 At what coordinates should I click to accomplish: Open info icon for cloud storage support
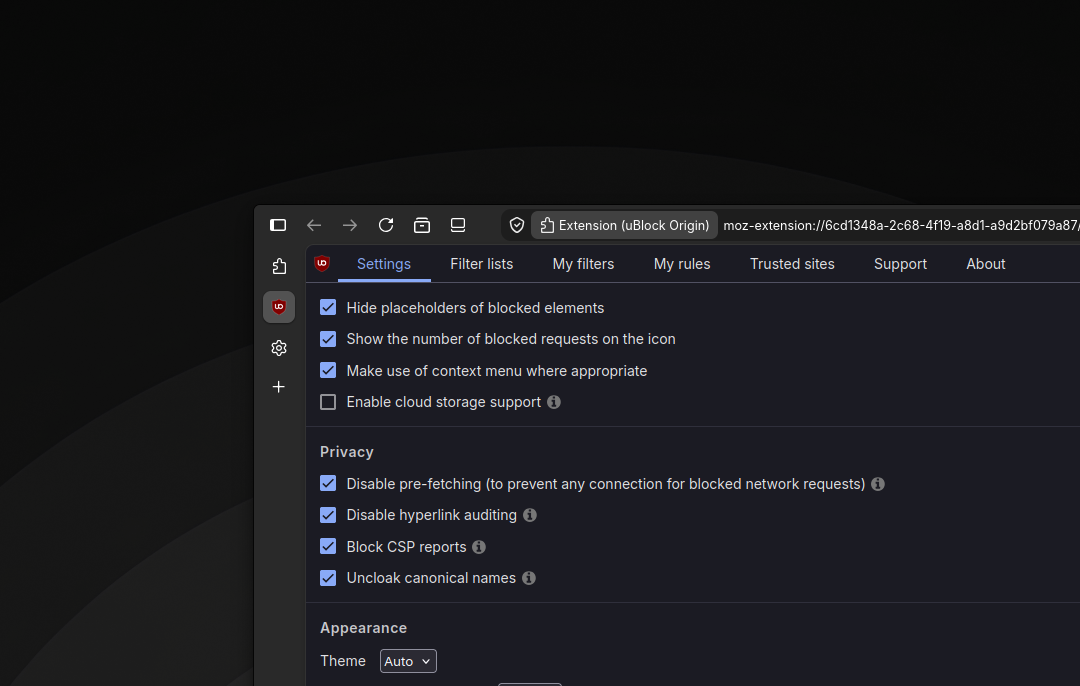point(554,402)
